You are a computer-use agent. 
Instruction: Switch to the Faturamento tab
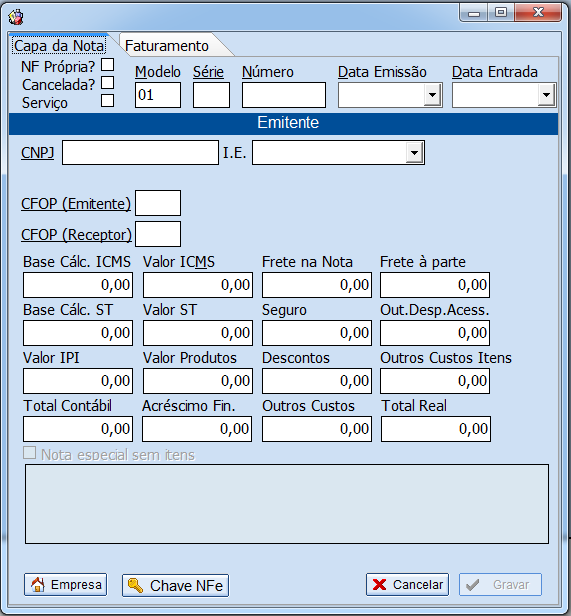point(167,46)
